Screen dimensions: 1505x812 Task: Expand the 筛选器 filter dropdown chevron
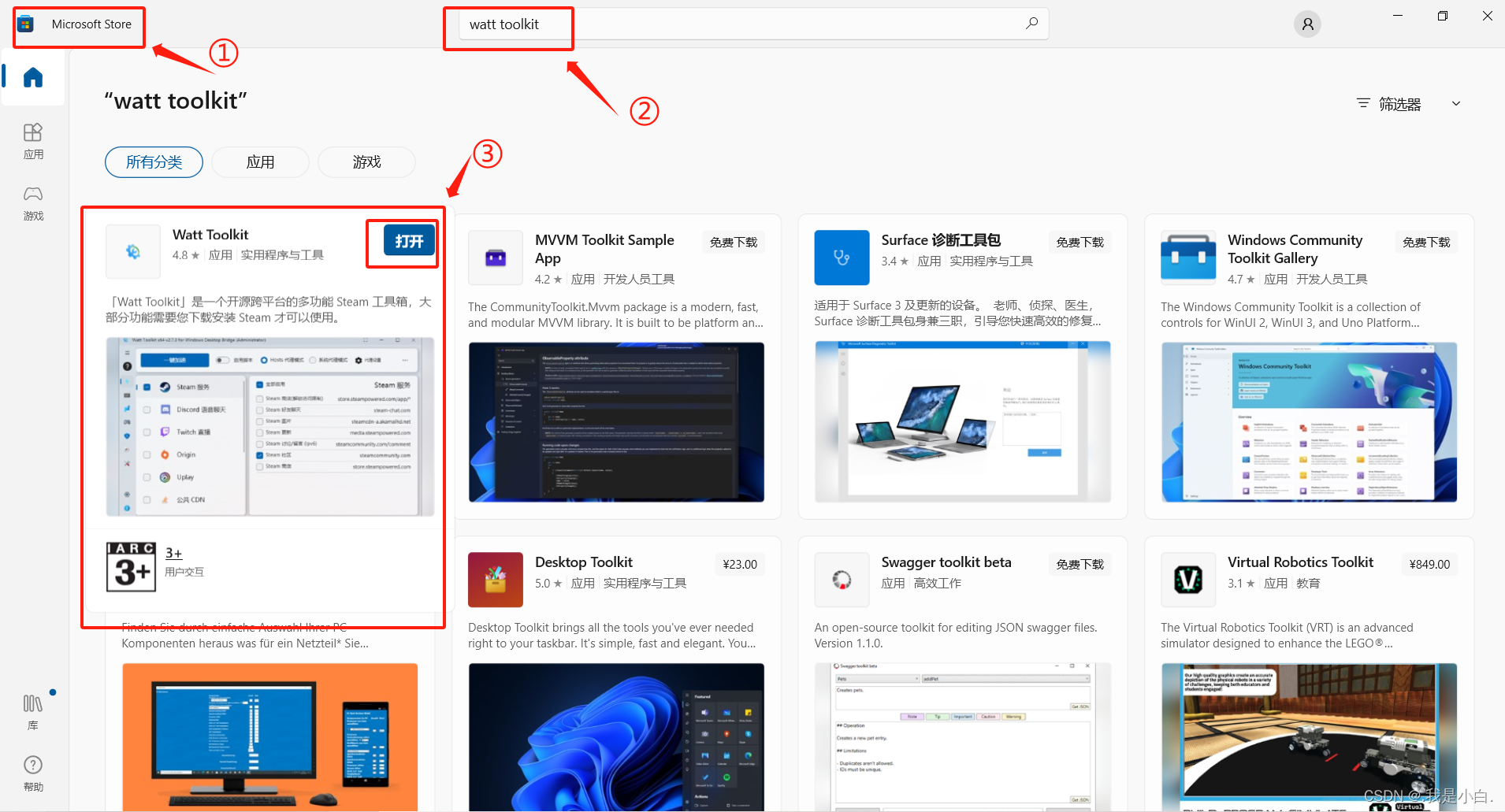1456,103
